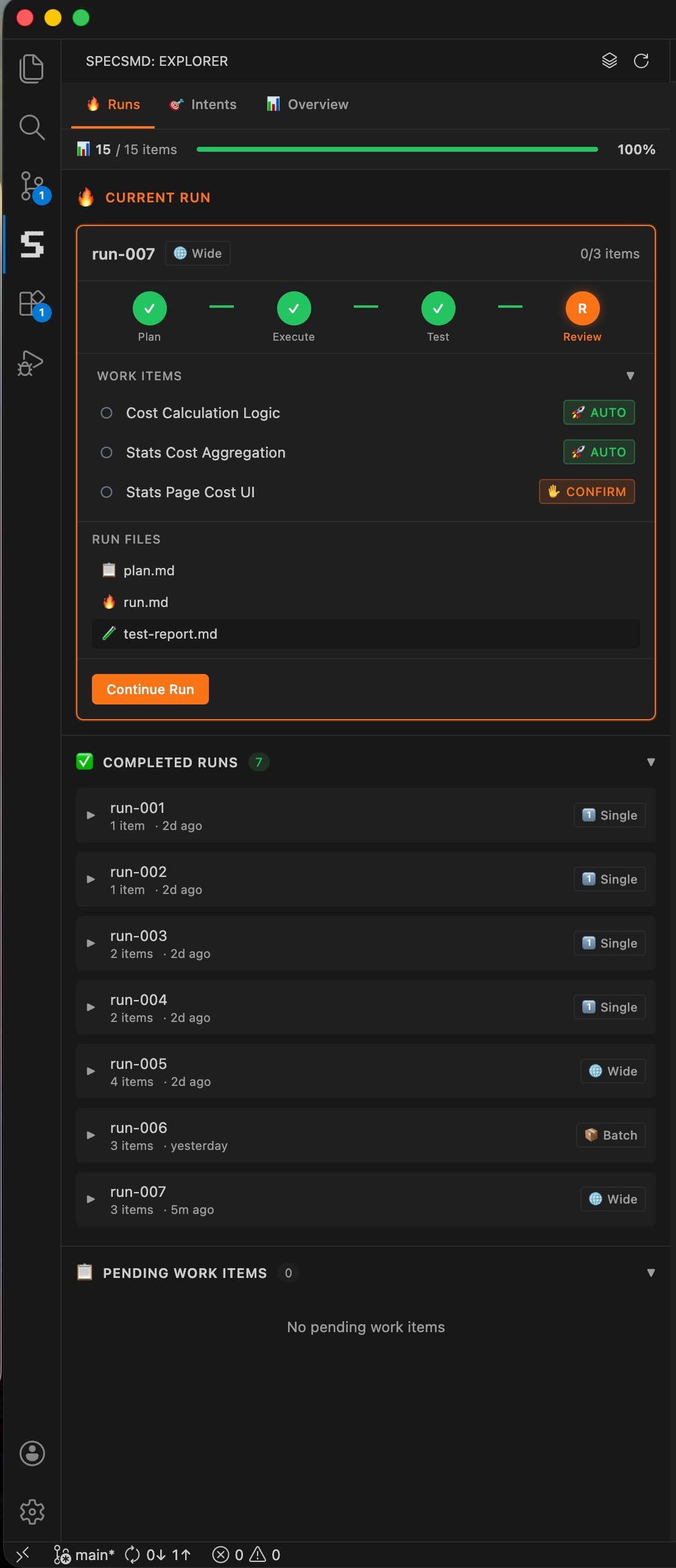This screenshot has width=676, height=1568.
Task: Collapse the Pending Work Items section arrow
Action: (651, 1273)
